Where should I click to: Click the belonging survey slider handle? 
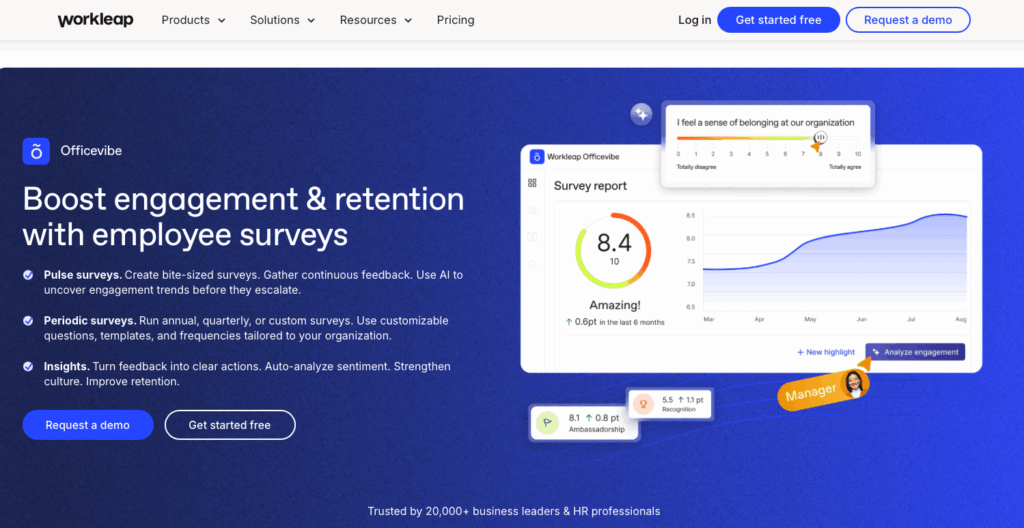pyautogui.click(x=820, y=138)
